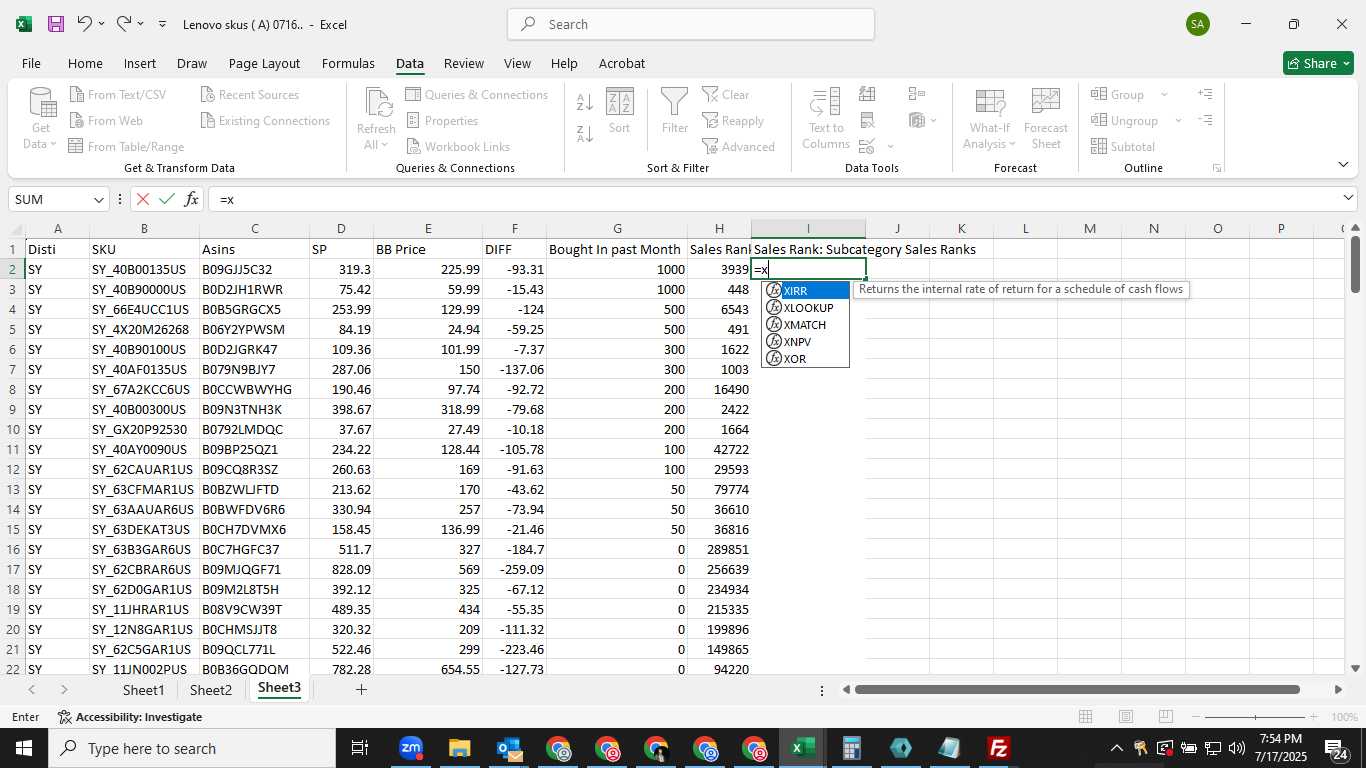1366x768 pixels.
Task: Switch to the Formulas ribbon tab
Action: coord(348,63)
